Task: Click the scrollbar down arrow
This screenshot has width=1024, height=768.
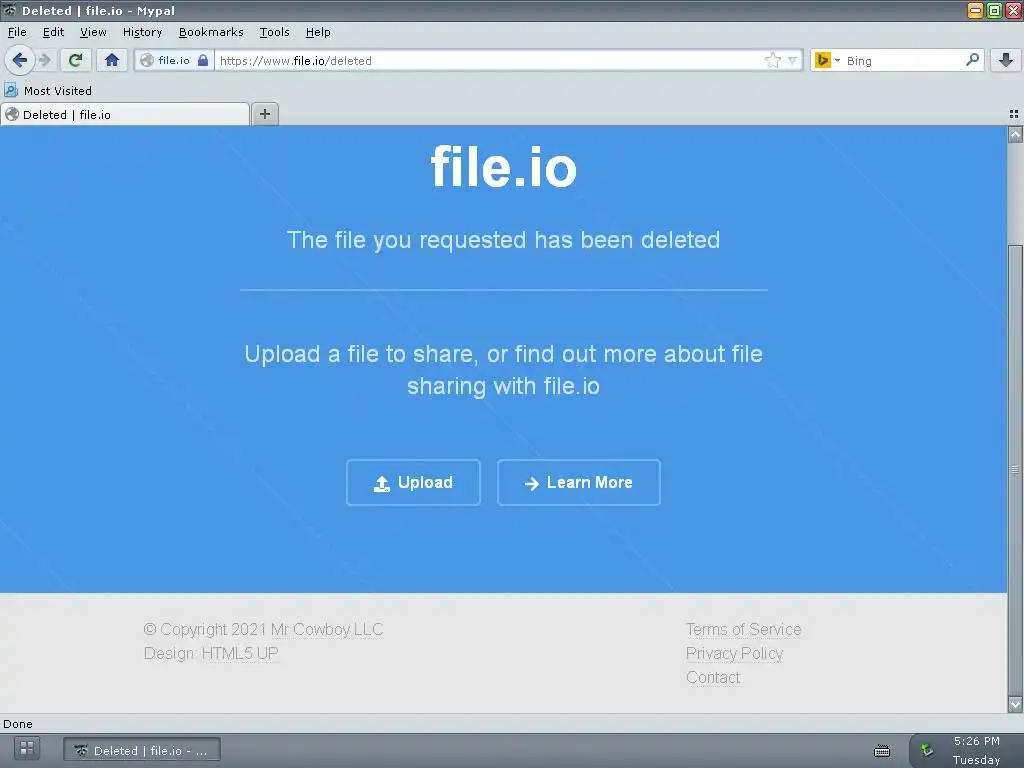Action: pyautogui.click(x=1015, y=705)
